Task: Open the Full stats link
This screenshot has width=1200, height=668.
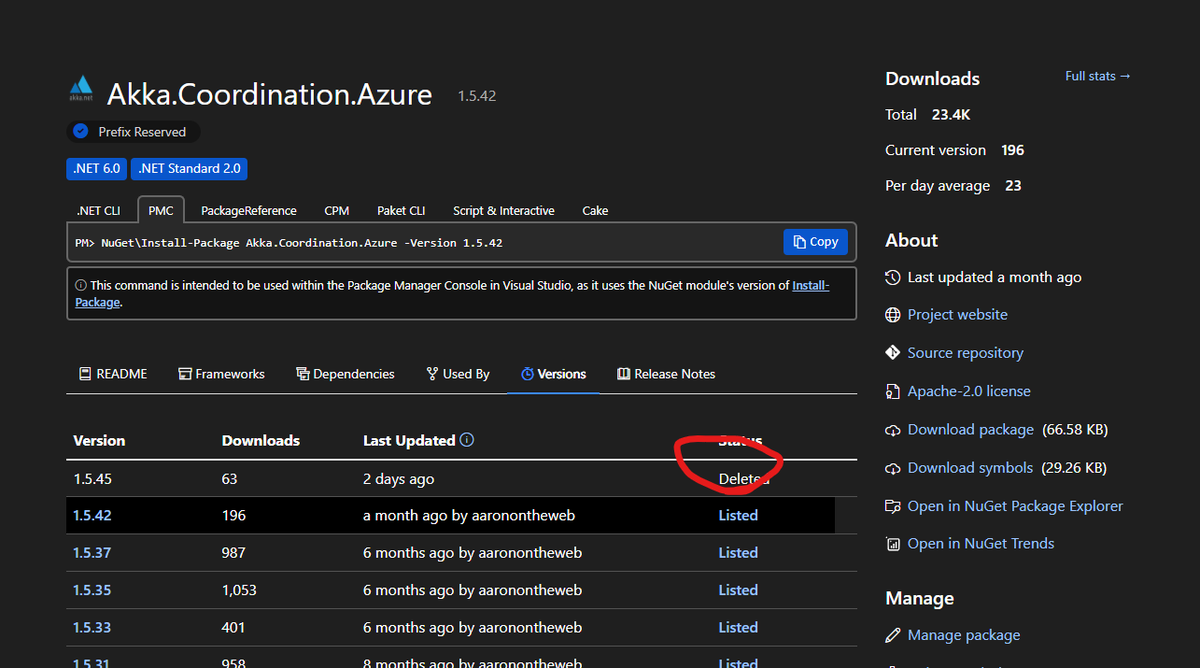Action: pos(1098,76)
